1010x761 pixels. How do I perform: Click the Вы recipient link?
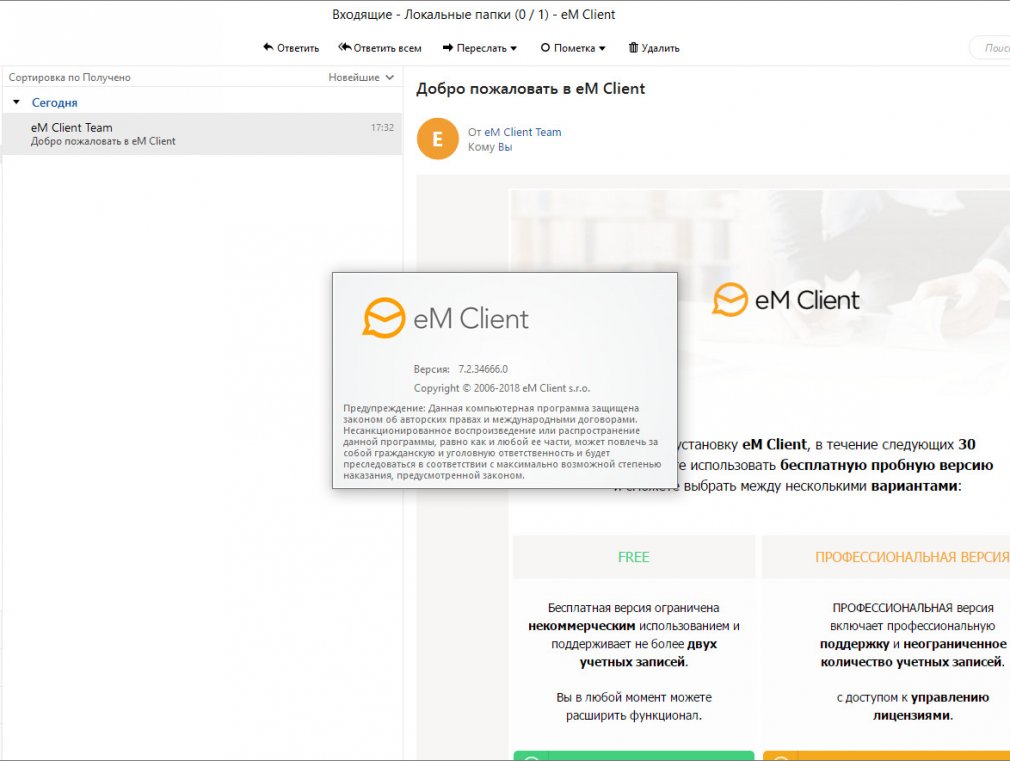(x=505, y=147)
